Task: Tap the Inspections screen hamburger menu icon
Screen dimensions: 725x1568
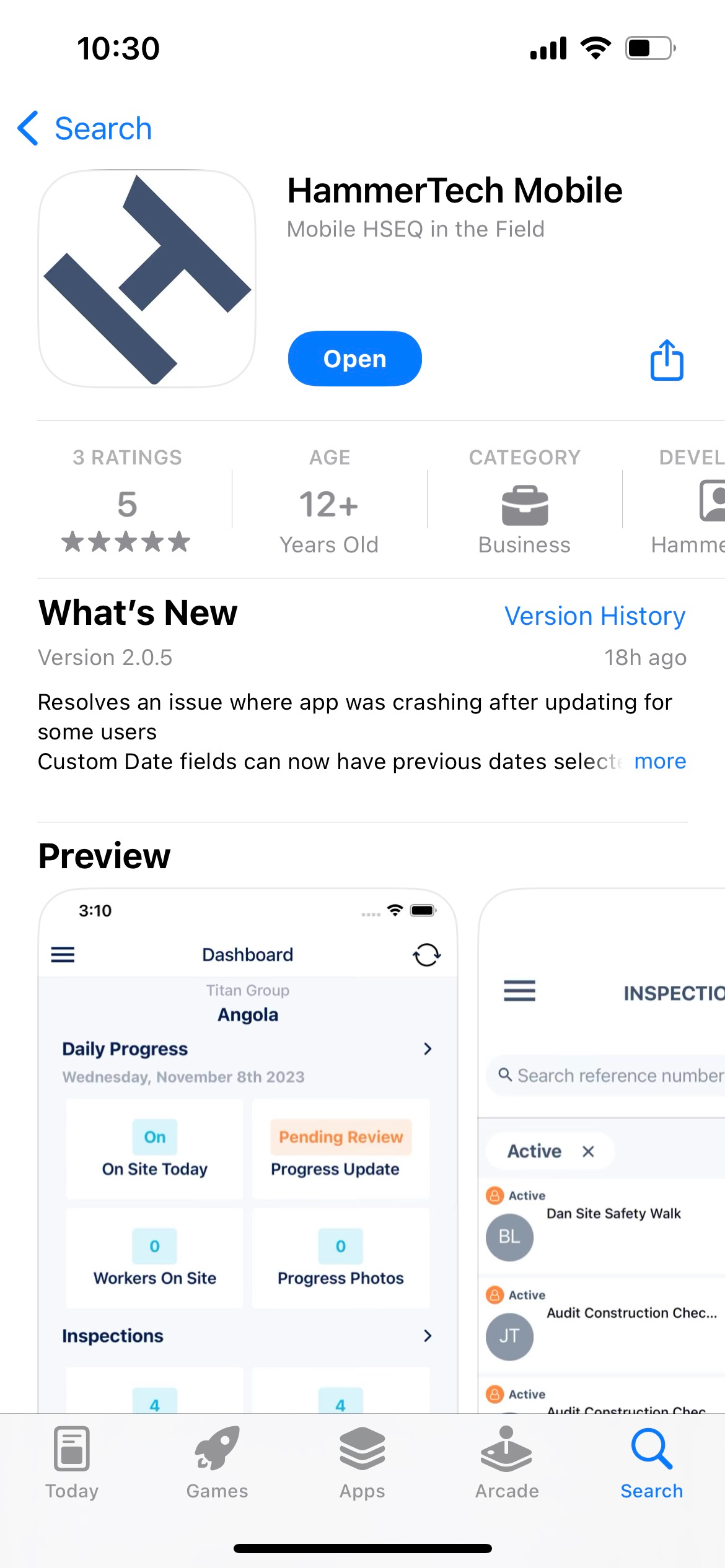Action: (x=519, y=991)
